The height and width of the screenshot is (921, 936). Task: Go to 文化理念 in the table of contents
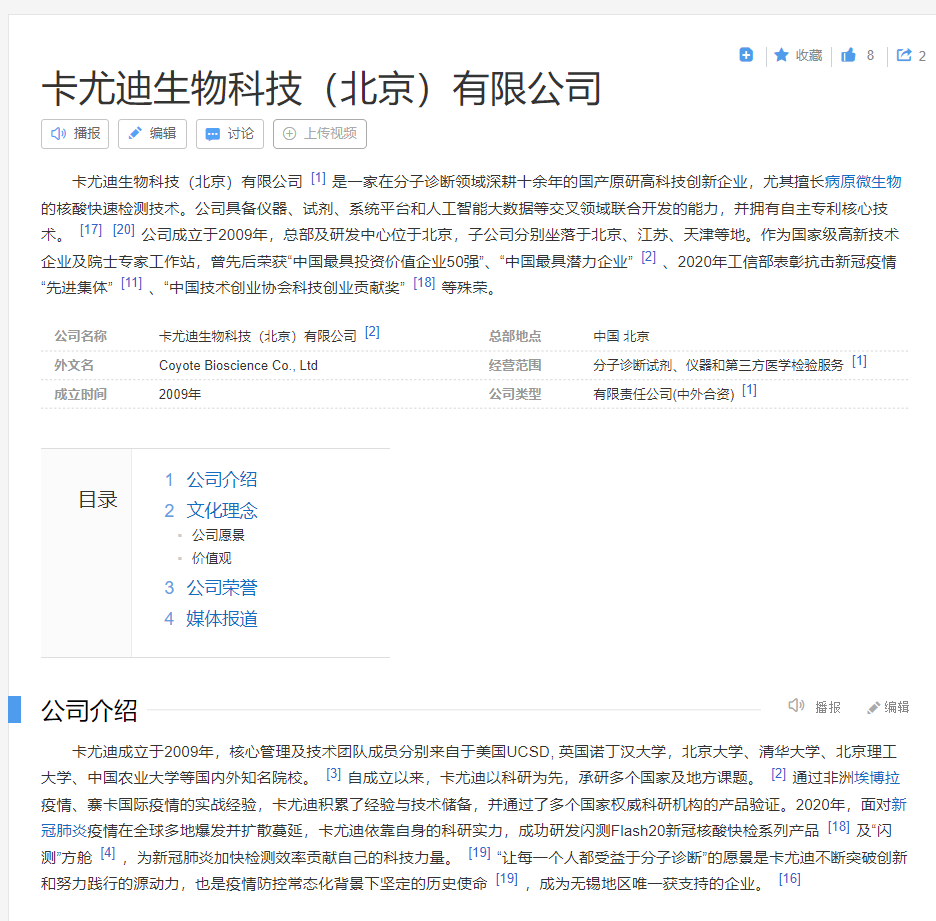pyautogui.click(x=221, y=511)
